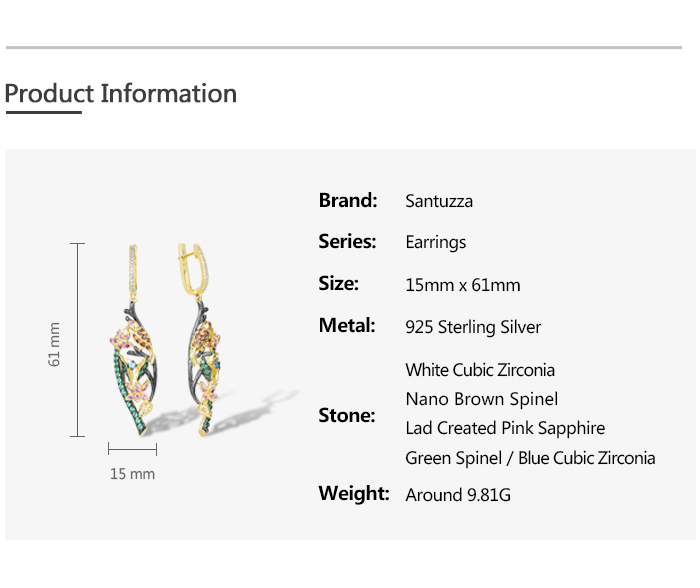Click the Stone label
Viewport: 700px width, 588px height.
point(347,415)
